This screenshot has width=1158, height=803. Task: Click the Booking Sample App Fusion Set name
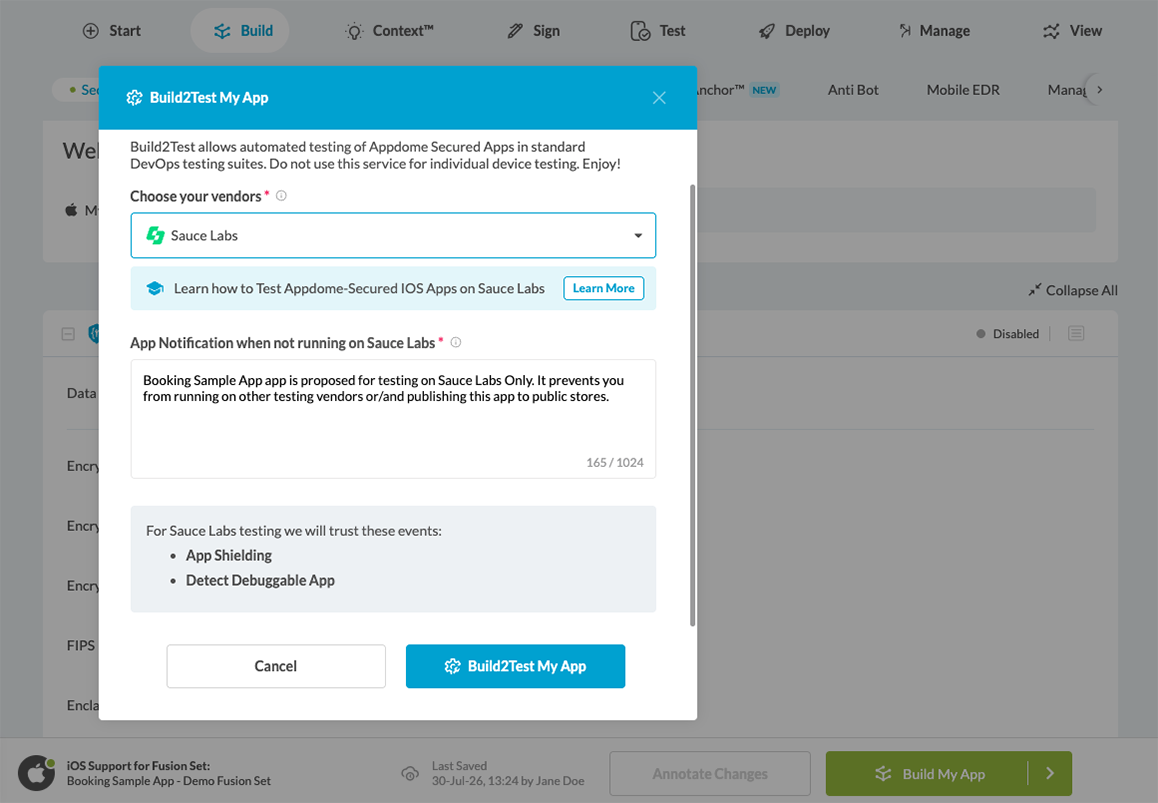[x=168, y=781]
